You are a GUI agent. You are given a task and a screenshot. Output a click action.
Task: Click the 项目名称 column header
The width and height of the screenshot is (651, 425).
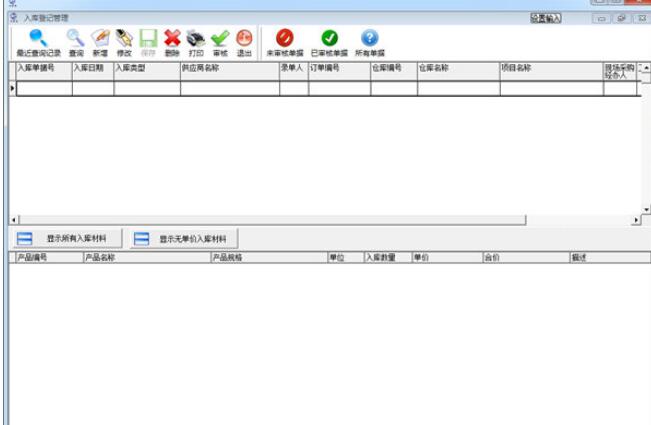click(552, 71)
